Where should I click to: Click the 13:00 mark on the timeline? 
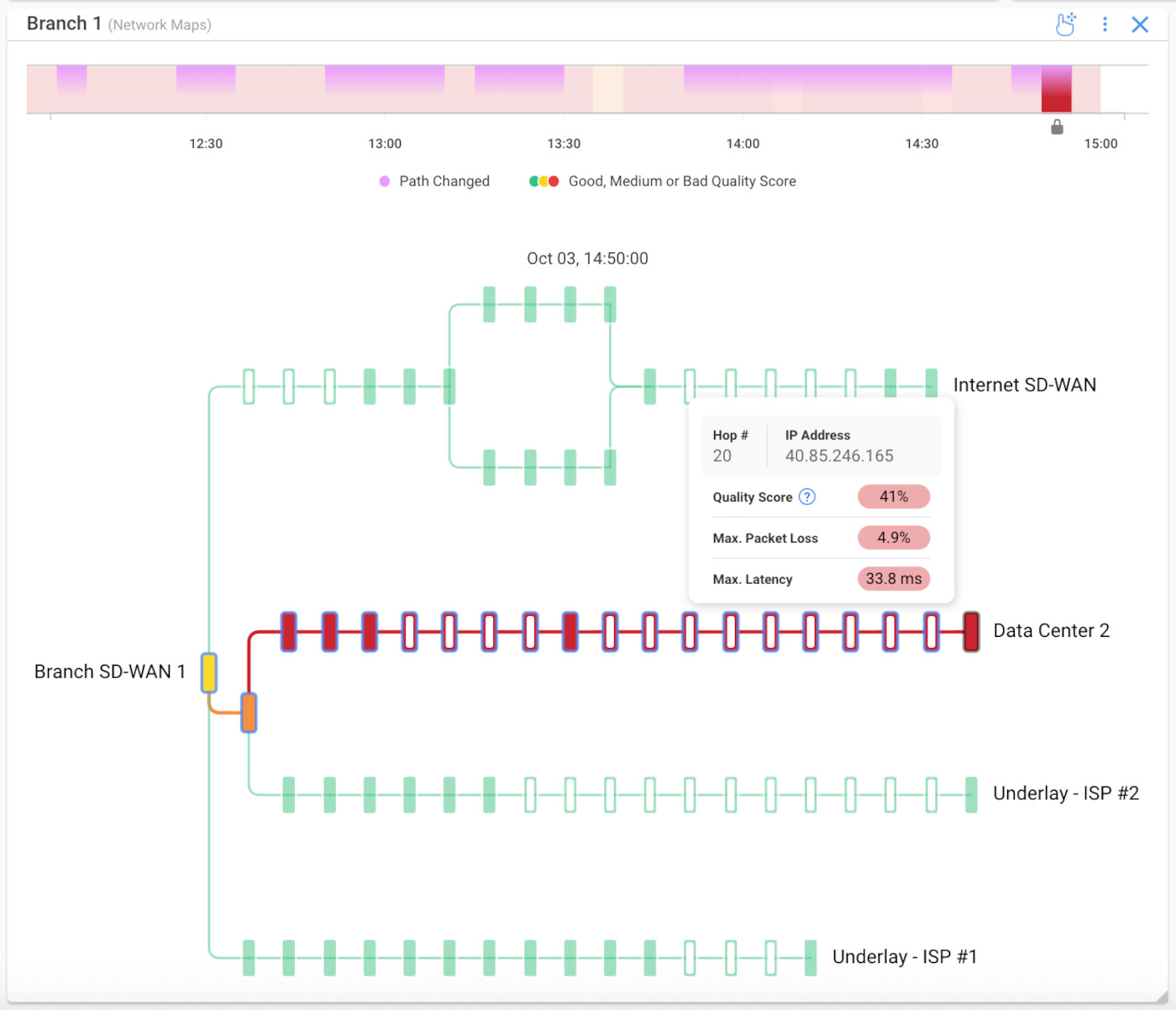point(385,144)
